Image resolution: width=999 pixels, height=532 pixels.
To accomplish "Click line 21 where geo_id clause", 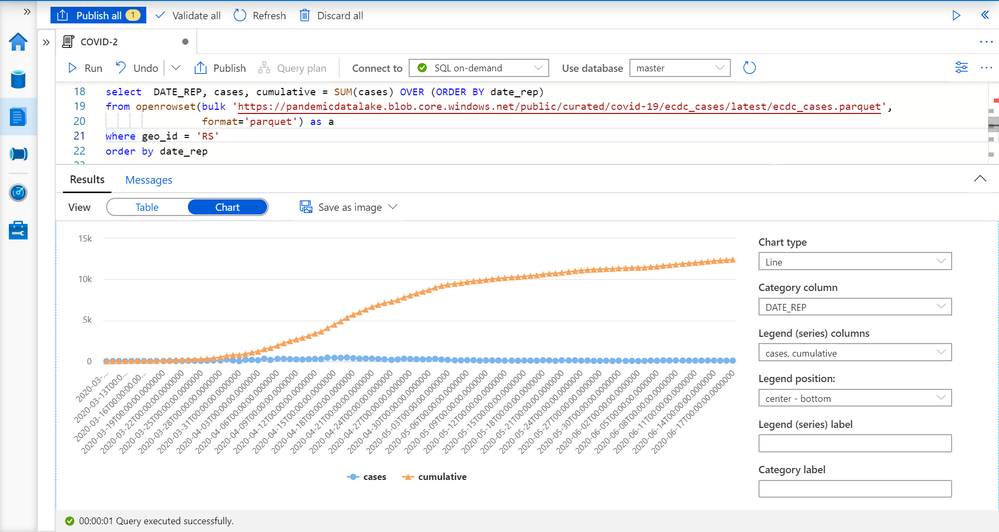I will coord(162,136).
